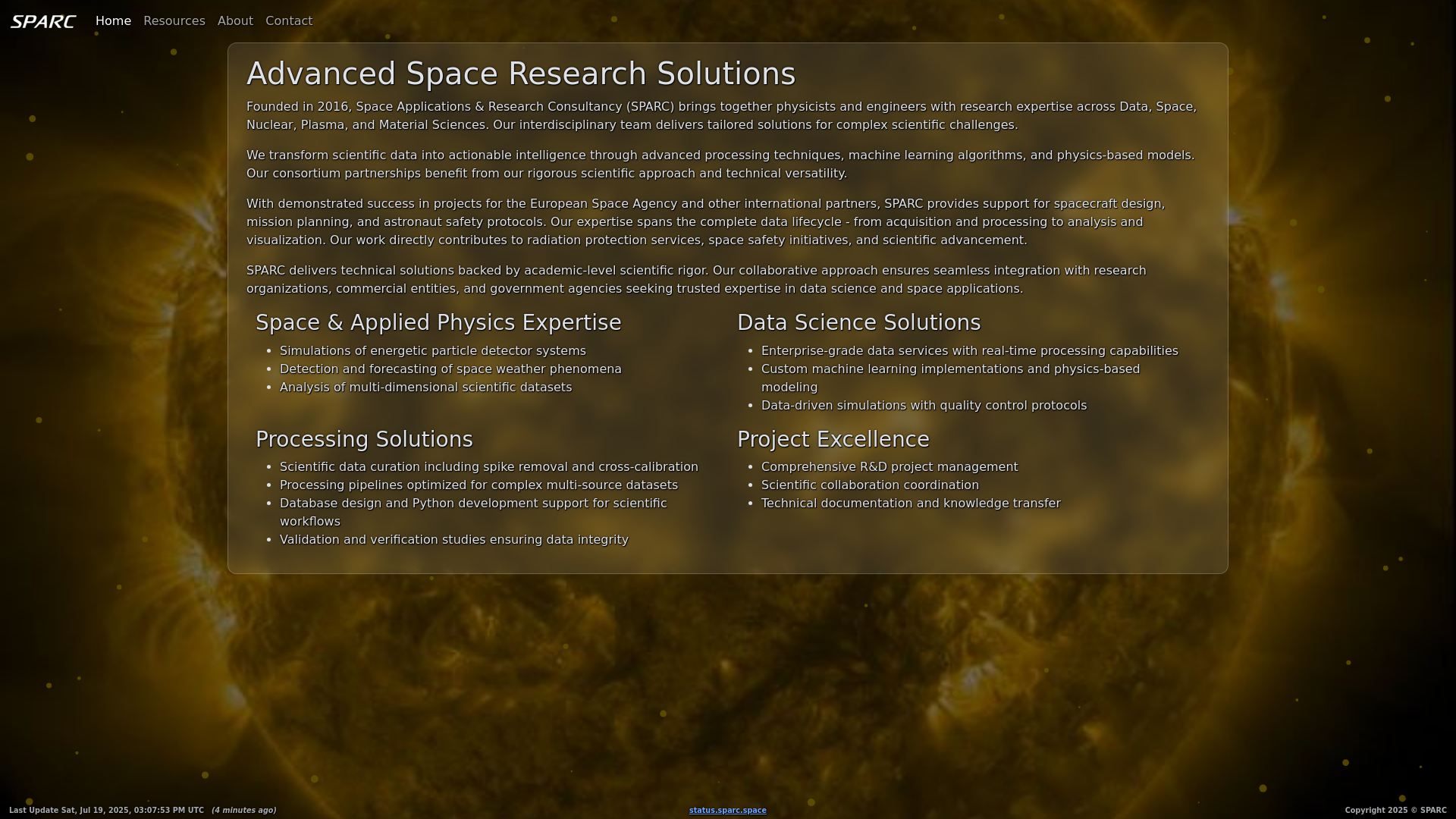Image resolution: width=1456 pixels, height=819 pixels.
Task: Click 'Analysis of multi-dimensional scientific datasets'
Action: [x=426, y=387]
